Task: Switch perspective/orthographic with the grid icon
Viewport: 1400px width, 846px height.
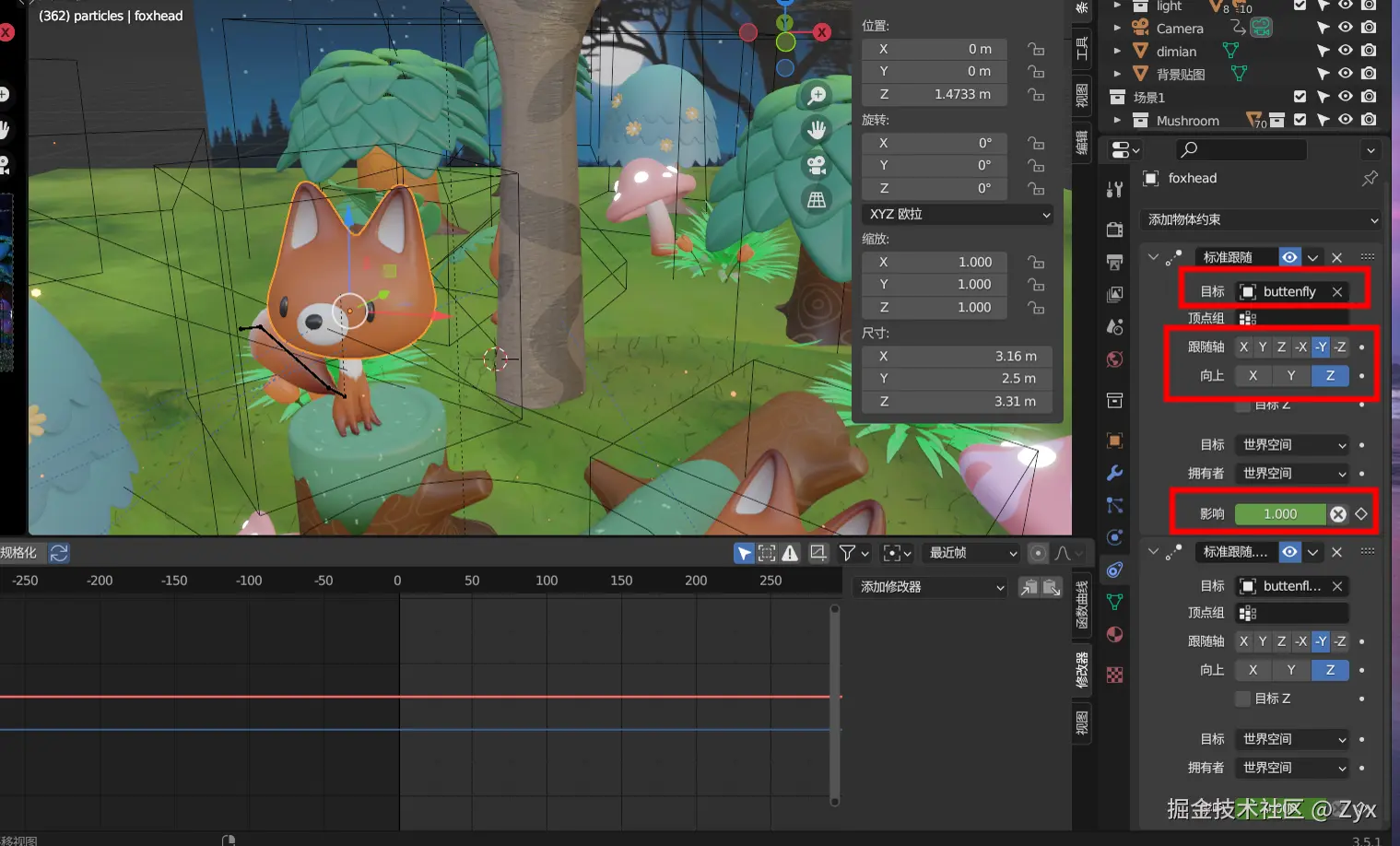Action: (817, 200)
